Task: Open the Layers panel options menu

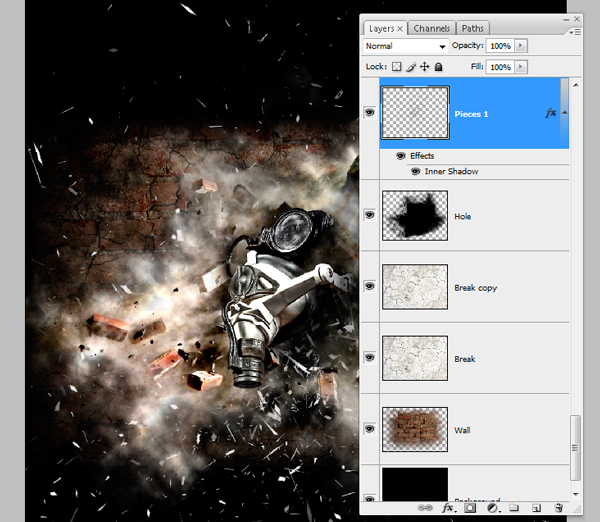Action: (x=575, y=32)
